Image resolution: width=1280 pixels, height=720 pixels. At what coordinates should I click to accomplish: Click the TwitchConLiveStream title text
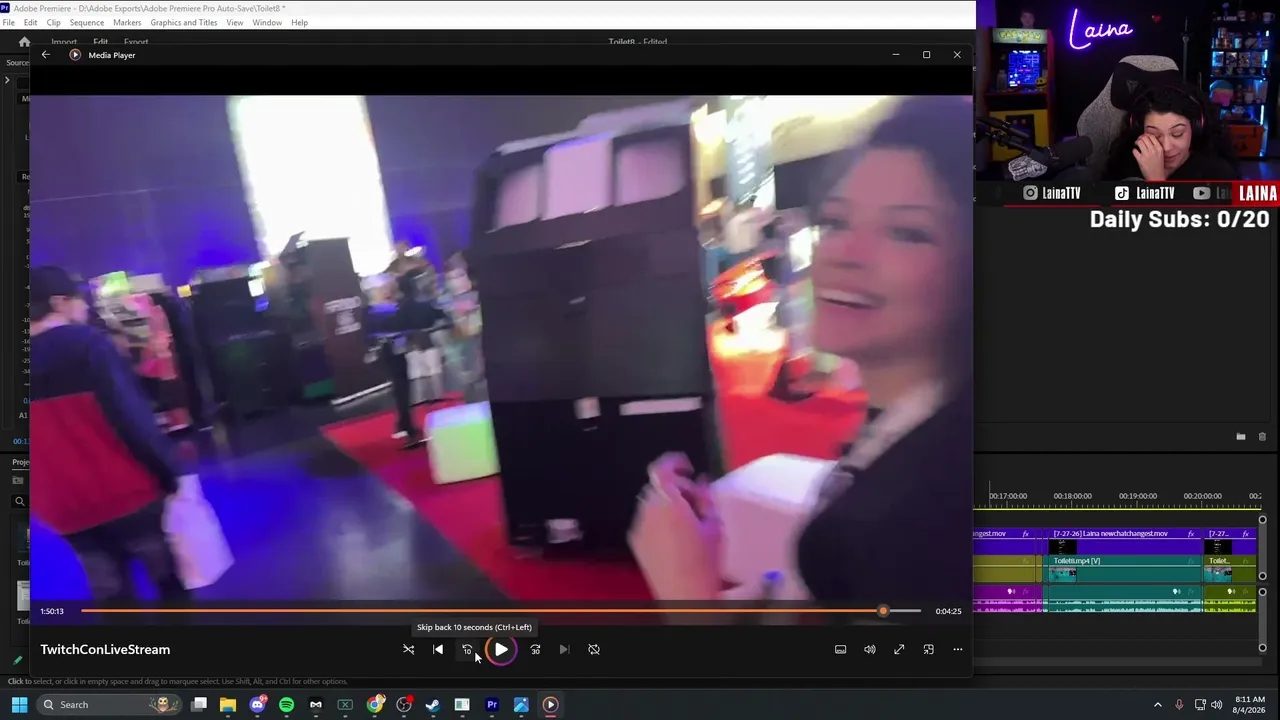[105, 650]
